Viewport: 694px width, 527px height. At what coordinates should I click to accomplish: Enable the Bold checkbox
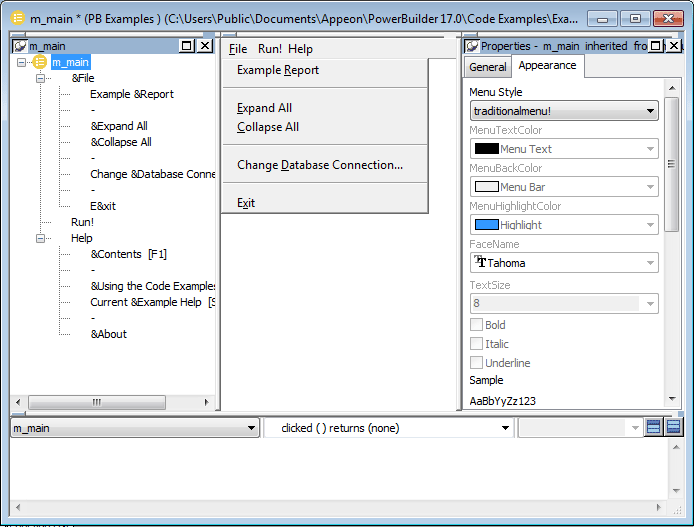(x=477, y=325)
